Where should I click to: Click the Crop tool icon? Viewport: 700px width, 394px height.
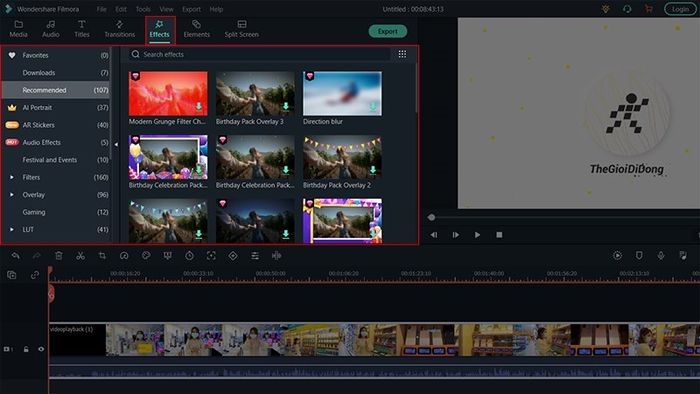coord(102,256)
